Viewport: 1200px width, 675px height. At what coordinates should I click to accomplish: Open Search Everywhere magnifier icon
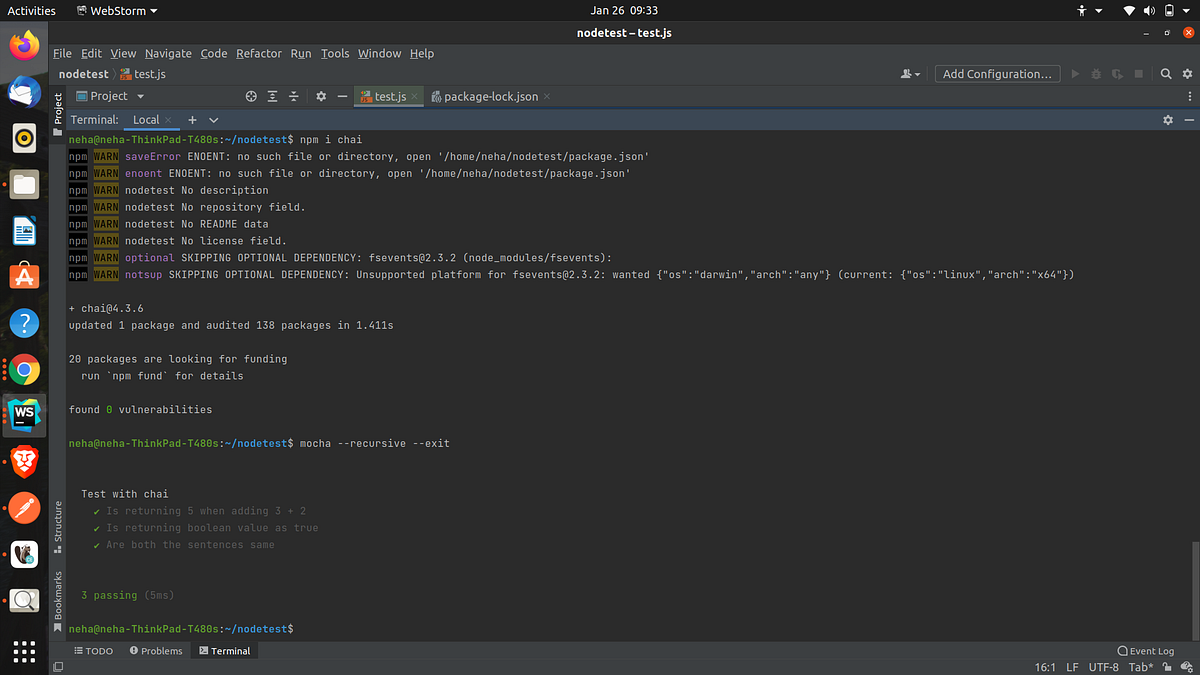[x=1166, y=74]
